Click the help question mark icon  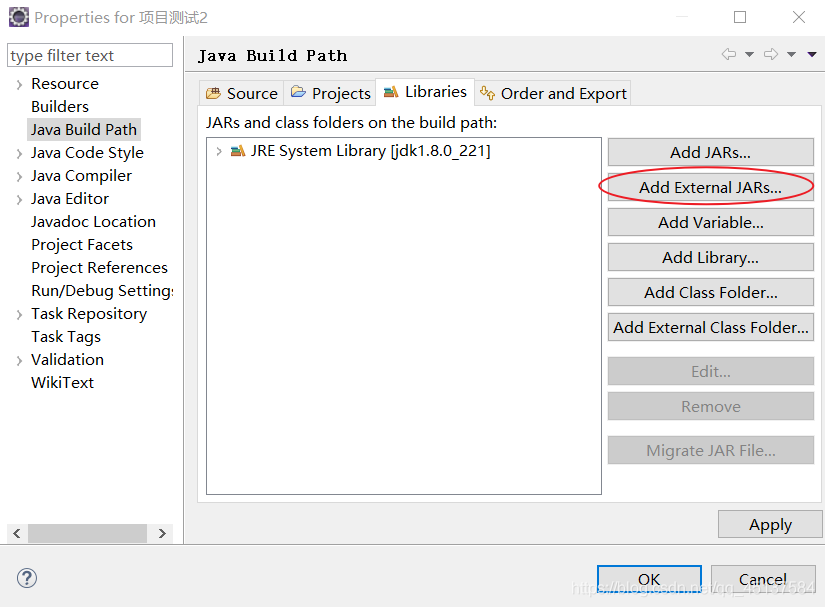[x=27, y=578]
